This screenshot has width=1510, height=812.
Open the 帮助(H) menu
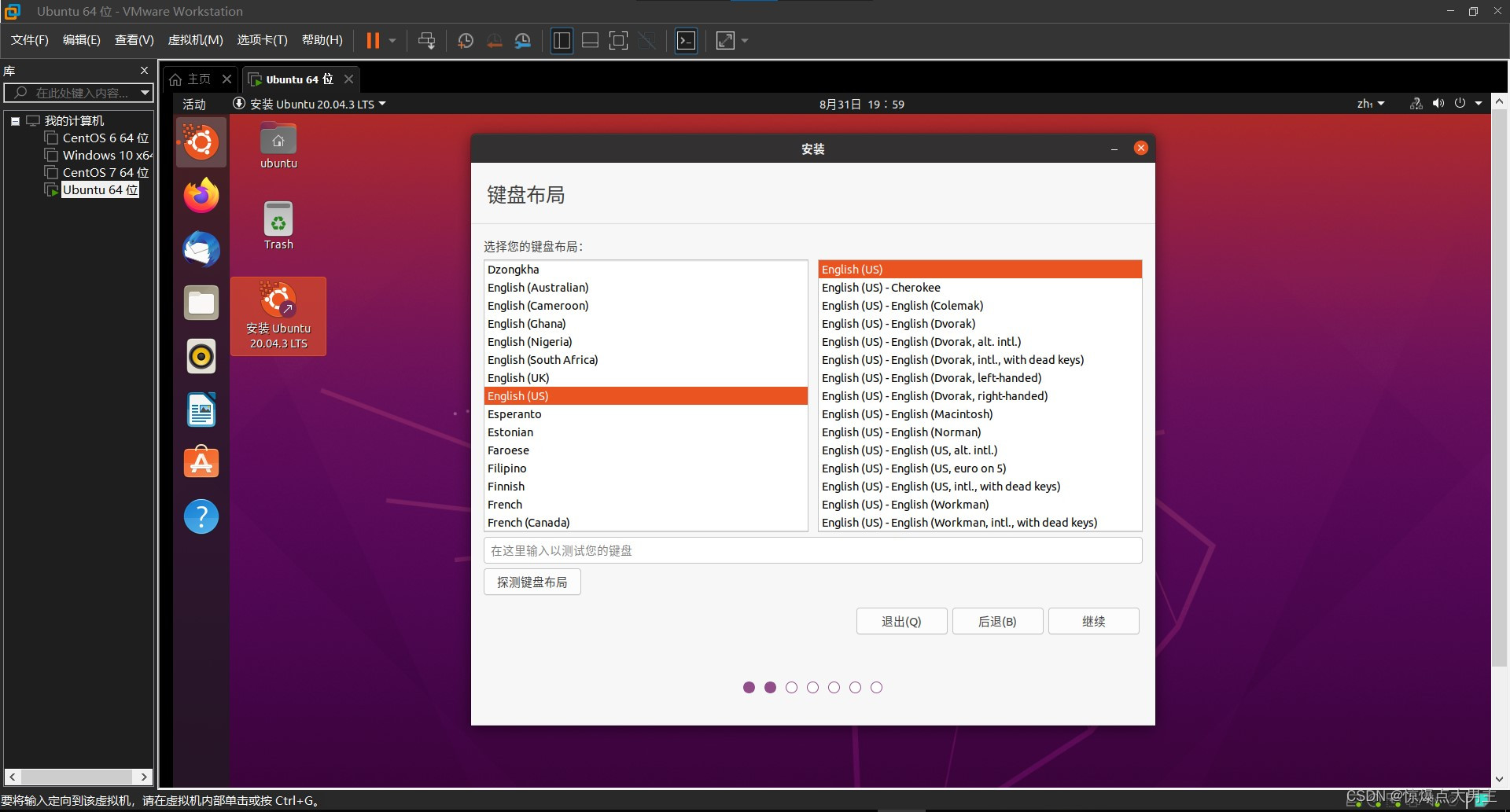pos(322,40)
